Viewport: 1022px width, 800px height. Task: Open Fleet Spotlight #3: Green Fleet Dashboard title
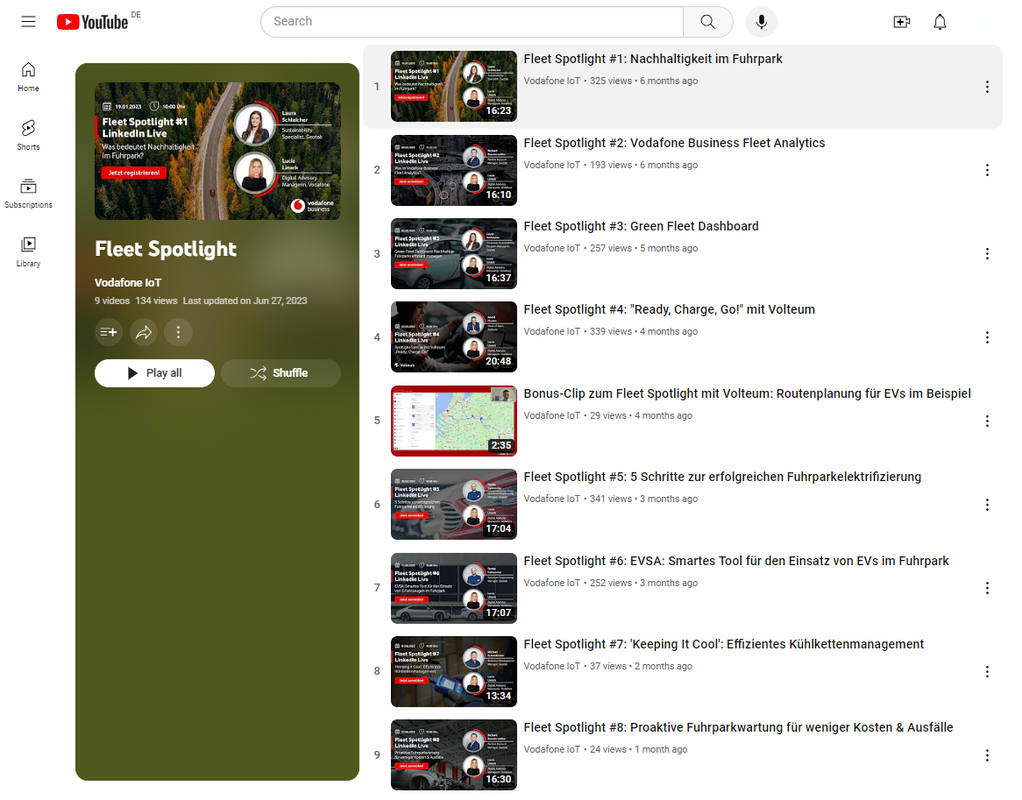click(641, 226)
